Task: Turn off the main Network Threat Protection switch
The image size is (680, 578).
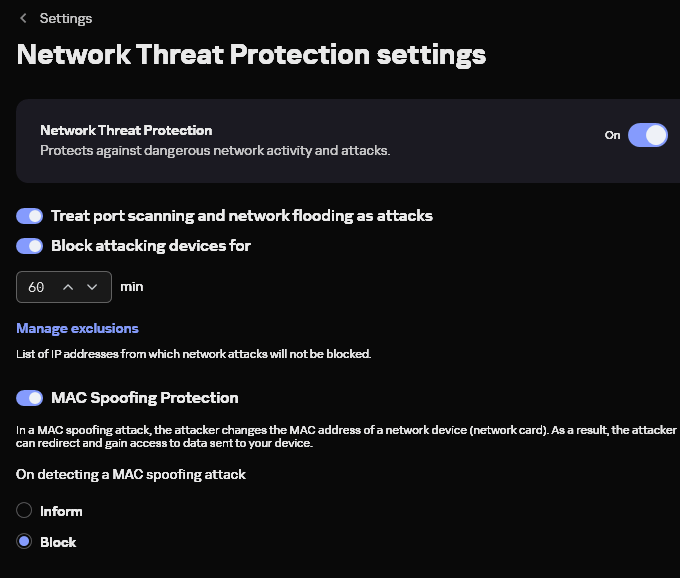Action: pyautogui.click(x=647, y=135)
